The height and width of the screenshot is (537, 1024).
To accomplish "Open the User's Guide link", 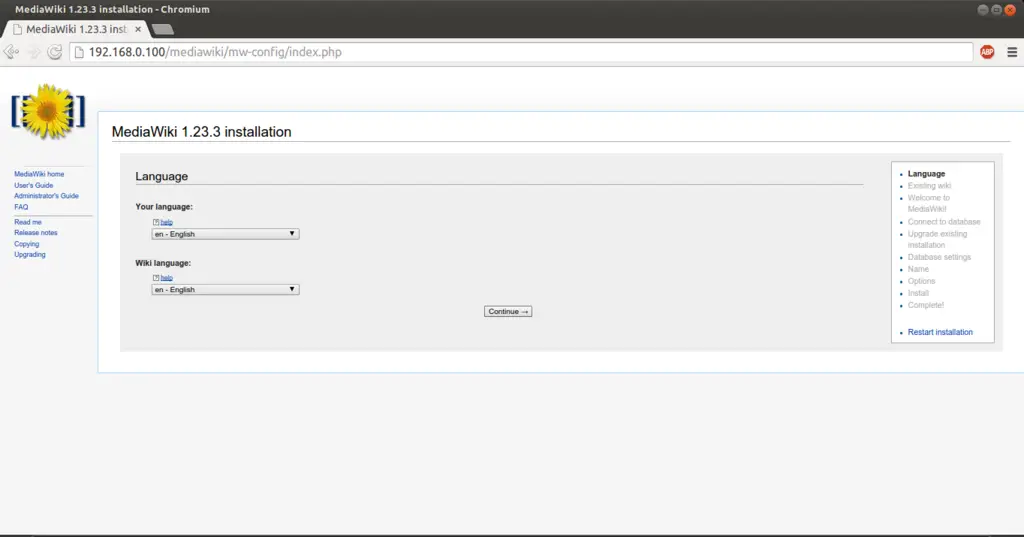I will click(34, 186).
